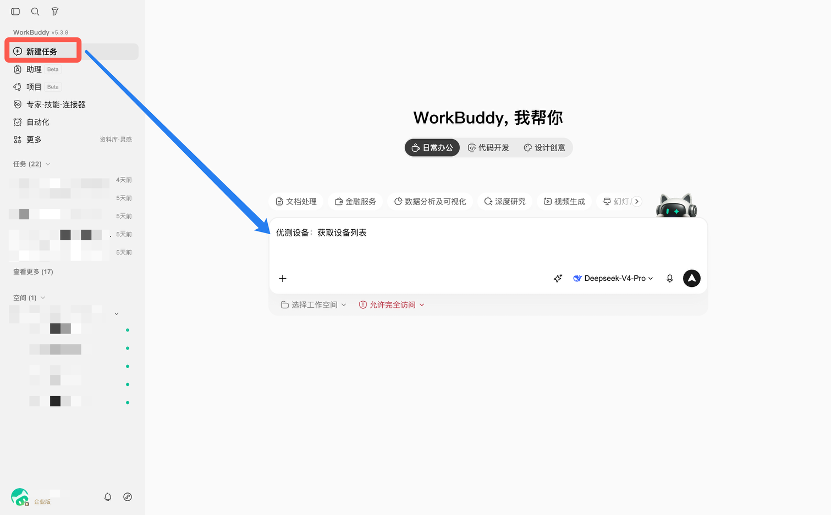Collapse the 空间 (1) section
The height and width of the screenshot is (516, 832).
coord(29,298)
